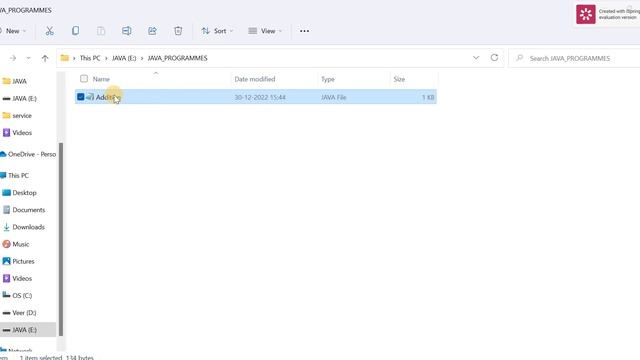This screenshot has height=360, width=640.
Task: Click the Rename icon in toolbar
Action: (127, 31)
